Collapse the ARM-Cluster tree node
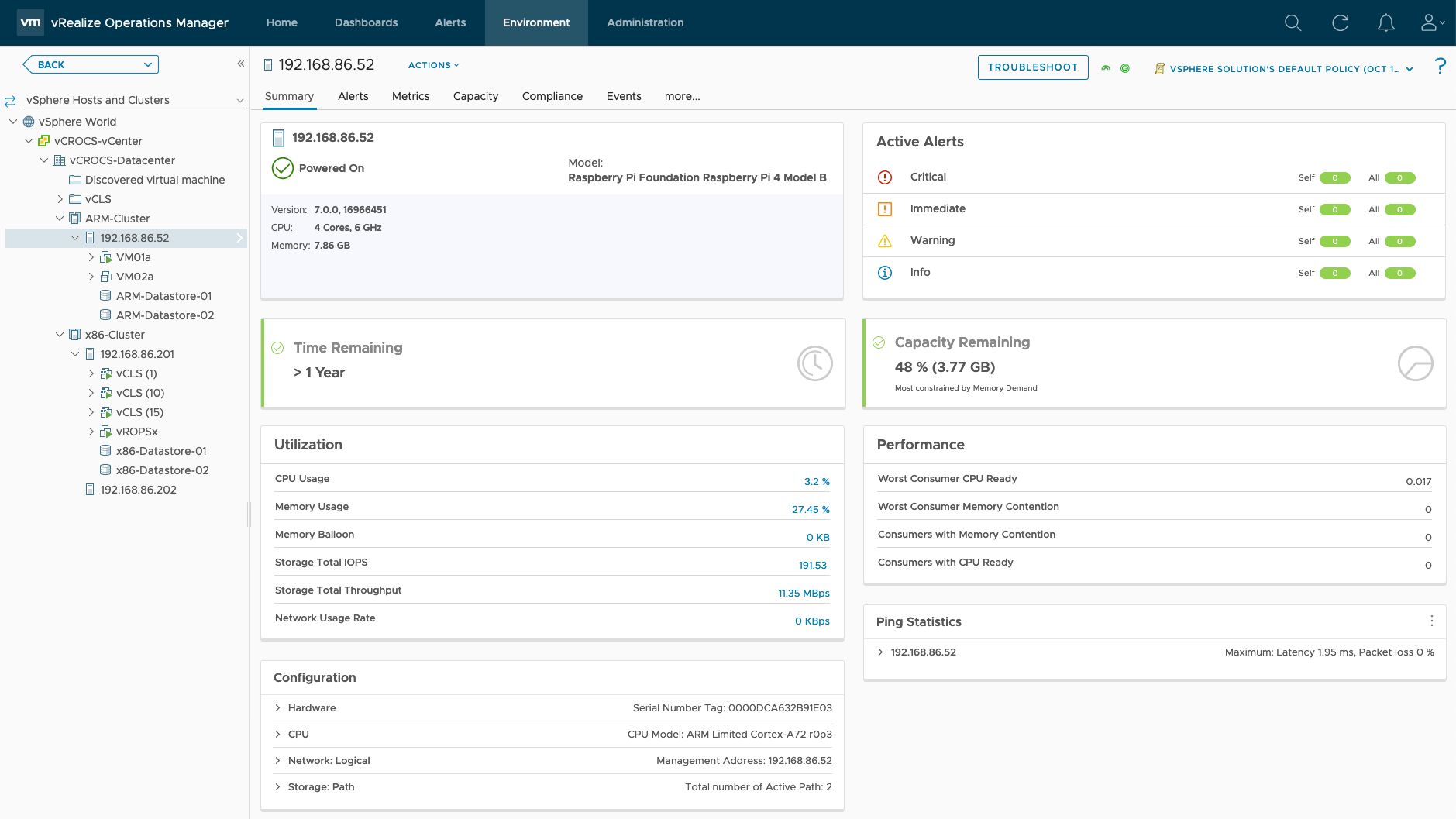The image size is (1456, 819). point(60,219)
